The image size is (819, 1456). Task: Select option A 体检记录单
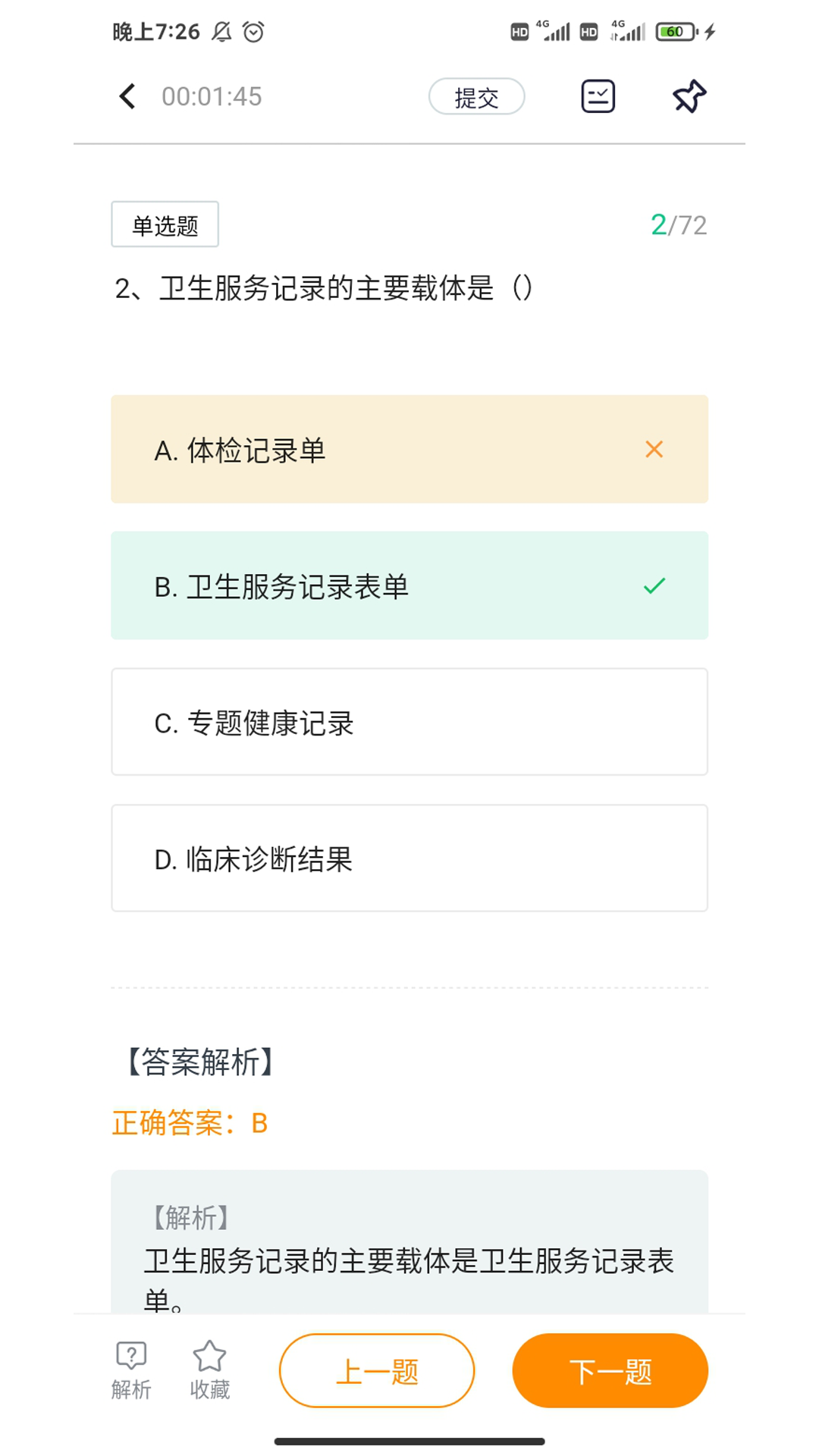coord(409,450)
